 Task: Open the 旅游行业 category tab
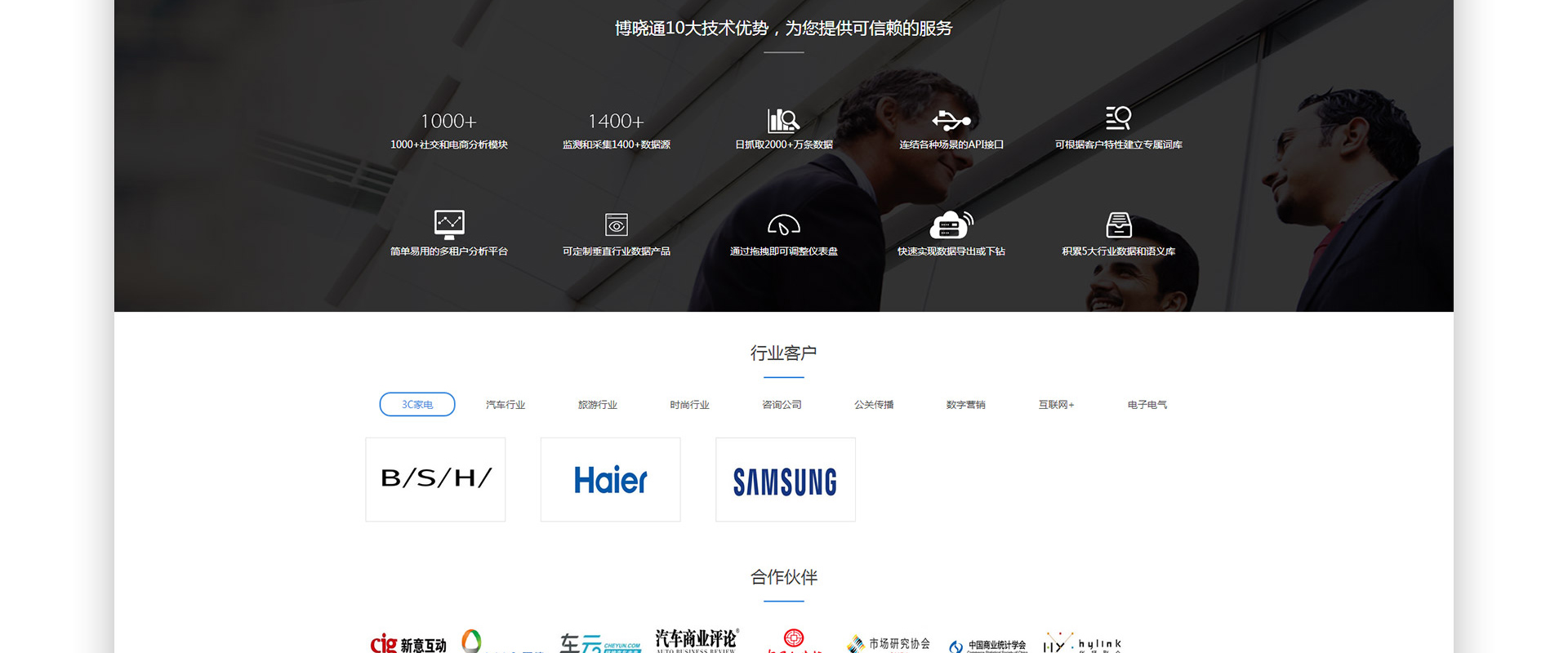pyautogui.click(x=597, y=405)
